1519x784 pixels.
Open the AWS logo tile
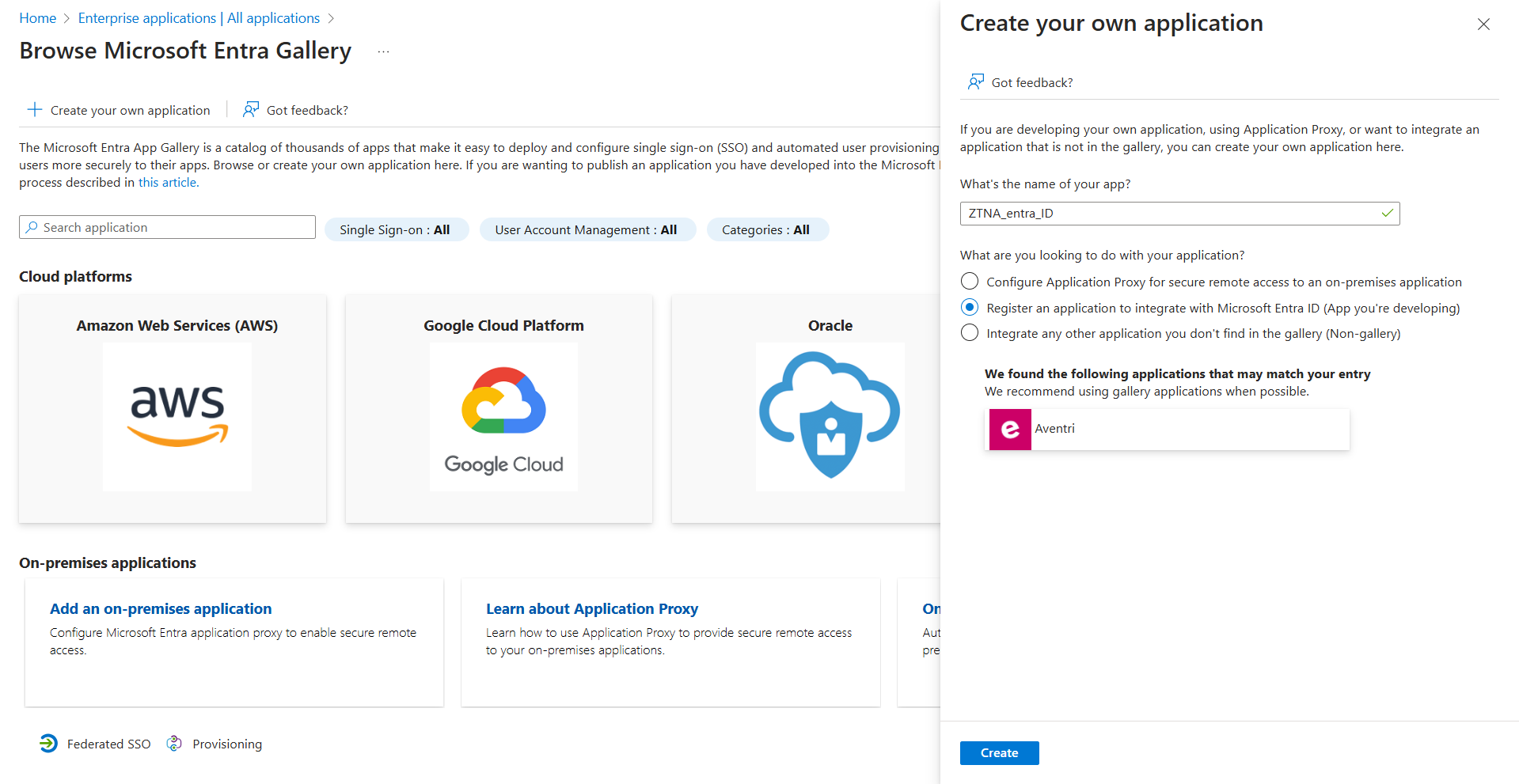tap(177, 416)
